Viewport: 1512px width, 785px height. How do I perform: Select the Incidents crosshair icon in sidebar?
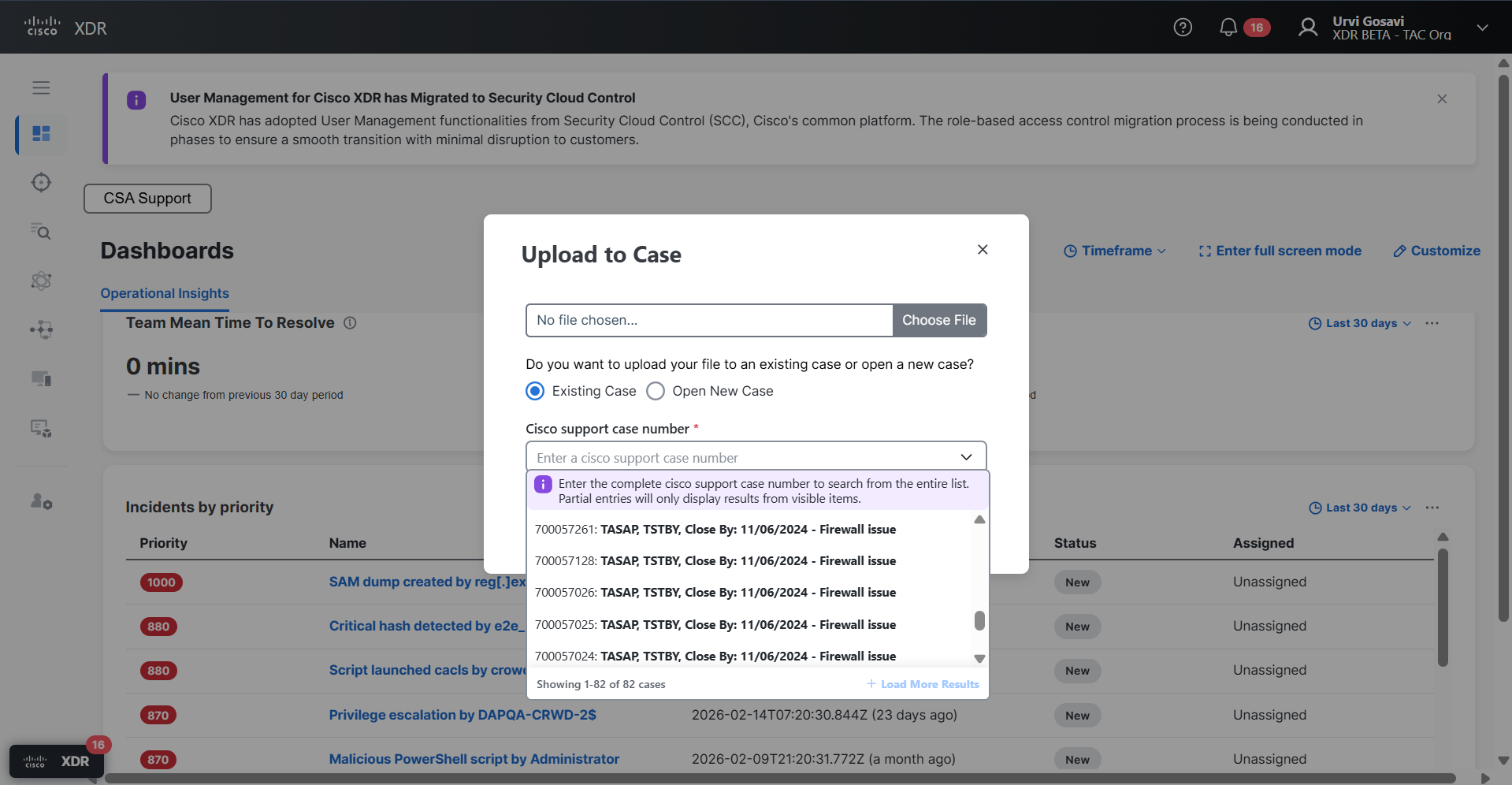click(x=41, y=182)
